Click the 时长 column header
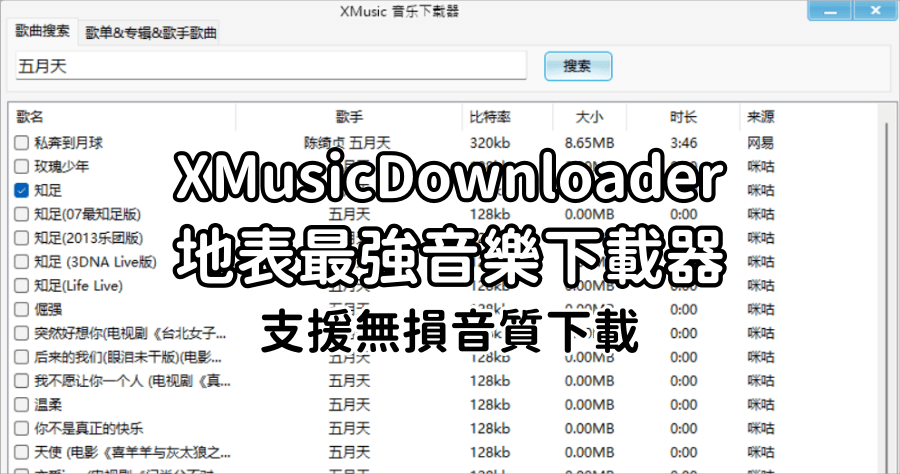The image size is (900, 474). click(x=684, y=117)
